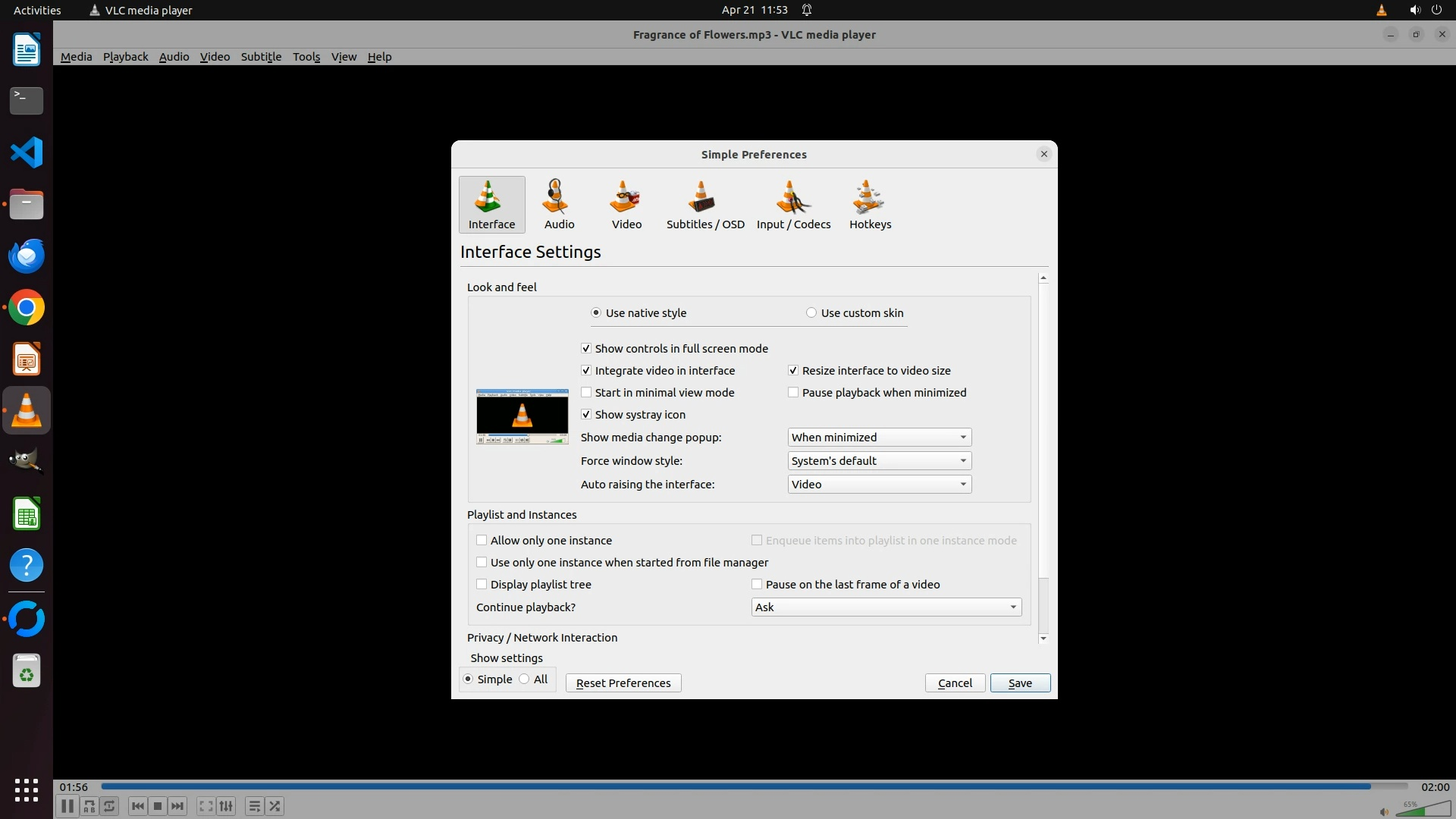Open the extended settings equalizer button

pyautogui.click(x=226, y=806)
